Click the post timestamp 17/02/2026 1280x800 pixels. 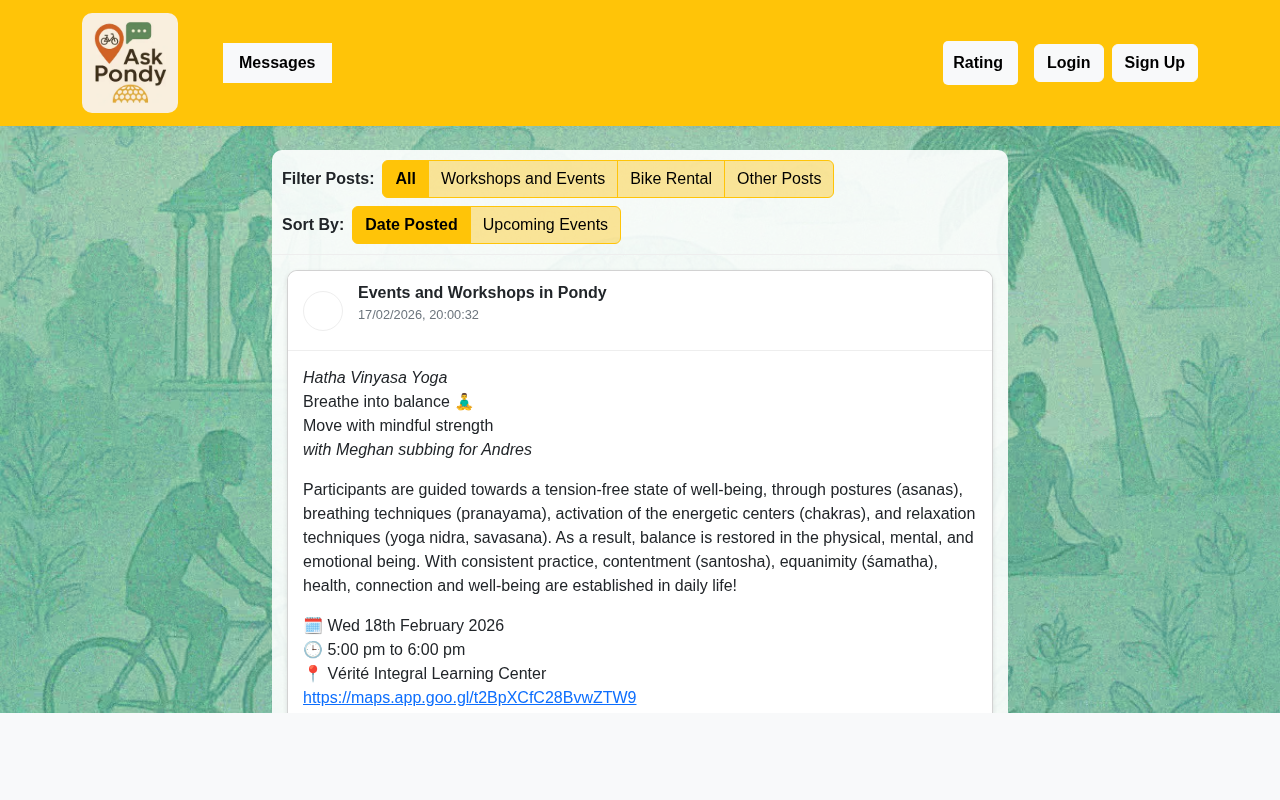[418, 313]
